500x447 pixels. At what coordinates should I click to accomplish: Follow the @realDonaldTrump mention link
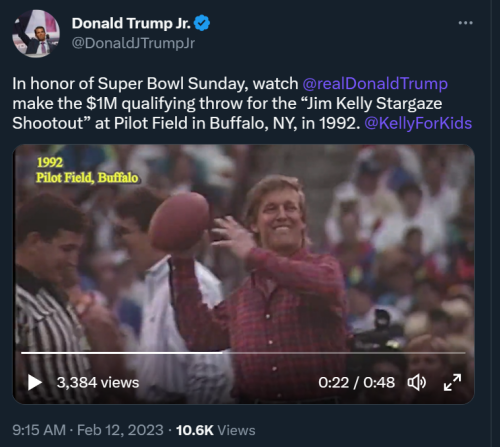(375, 83)
